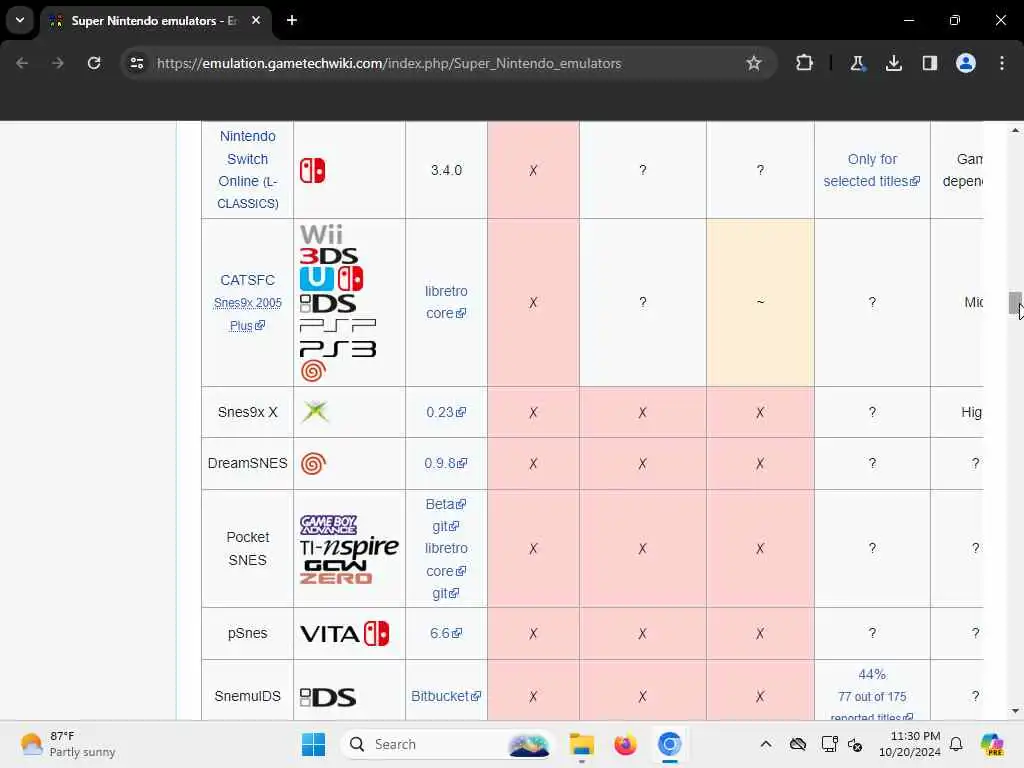Open the 6.6 version link for pSnes

coord(445,633)
